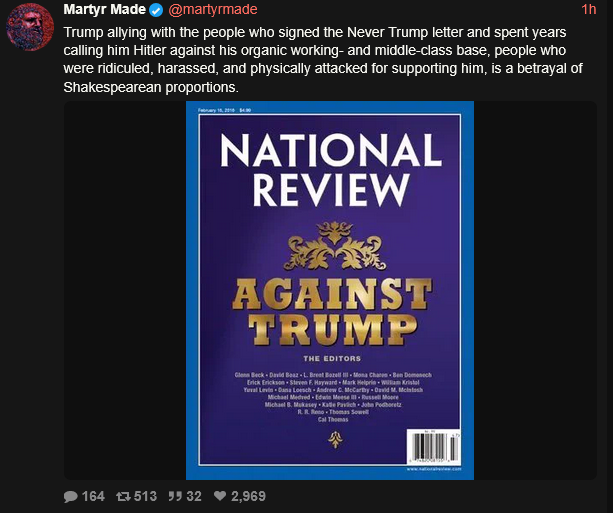
Task: Open the 1h timestamp link
Action: tap(589, 9)
